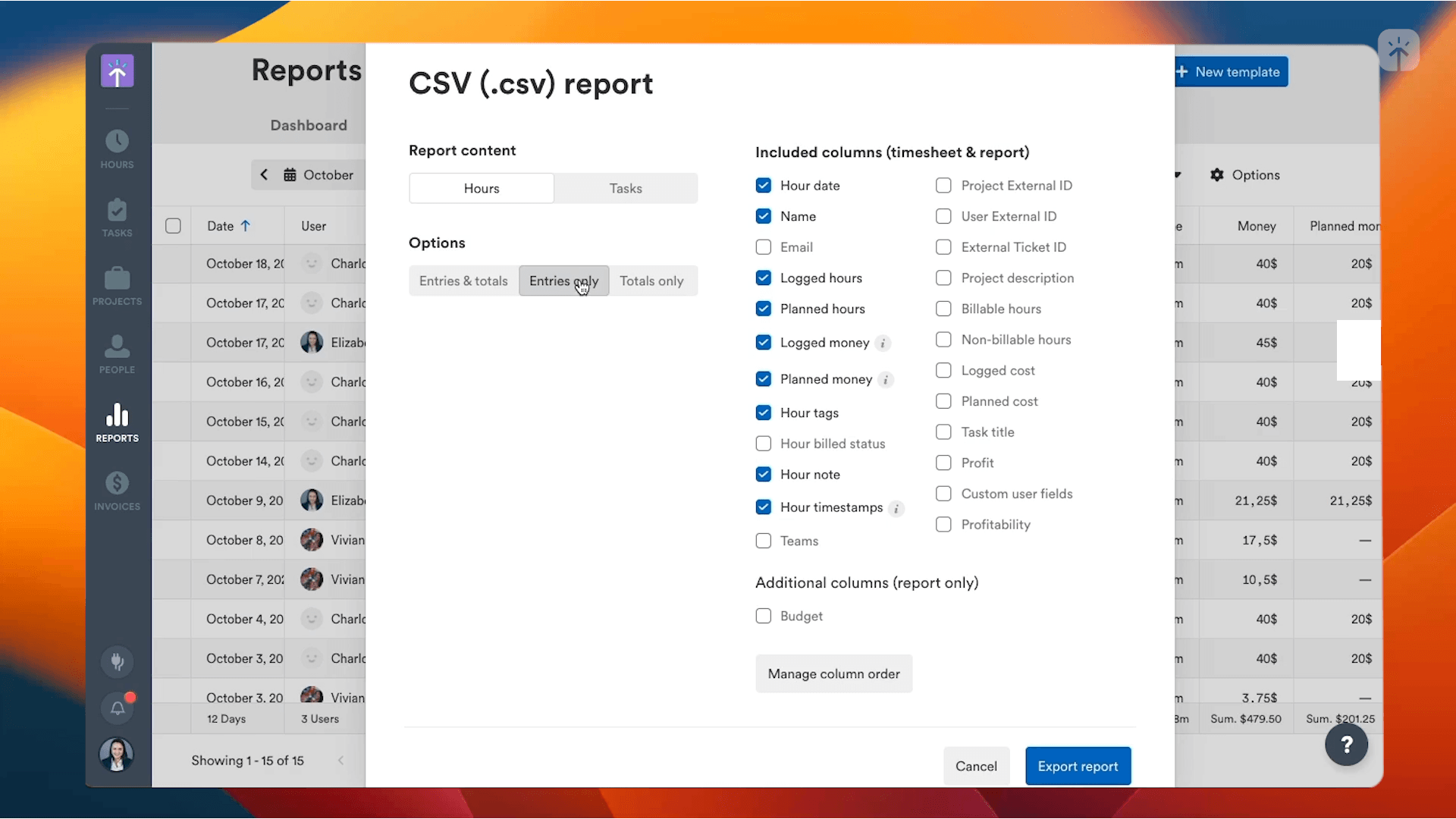Enable the Email column checkbox
Screen dimensions: 1456x819
point(764,247)
